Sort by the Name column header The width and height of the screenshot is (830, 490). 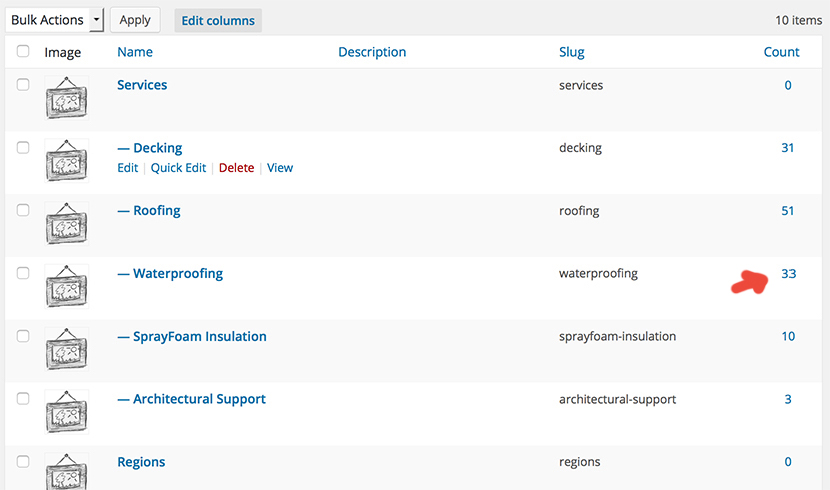(135, 52)
